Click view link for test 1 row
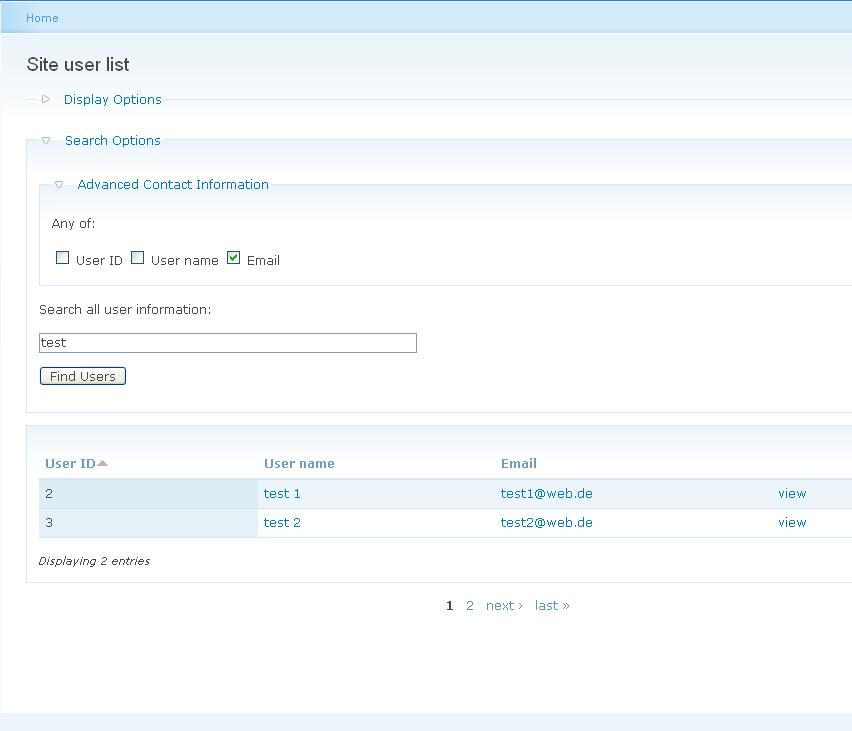The width and height of the screenshot is (852, 731). (792, 493)
